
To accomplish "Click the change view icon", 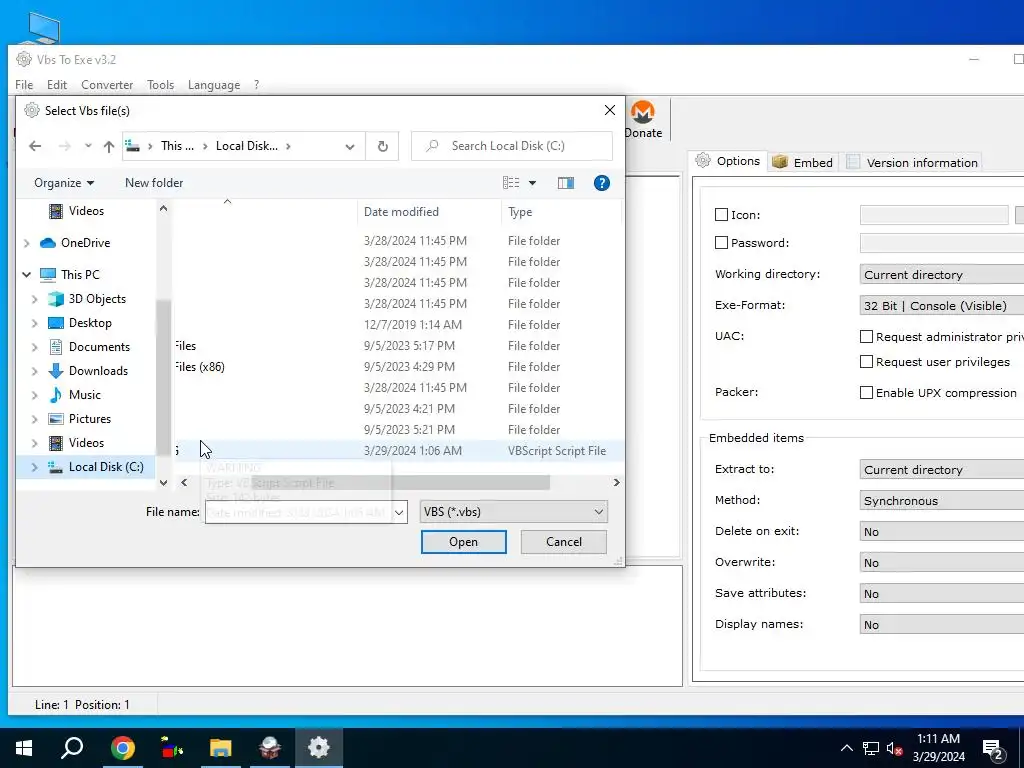I will tap(511, 183).
